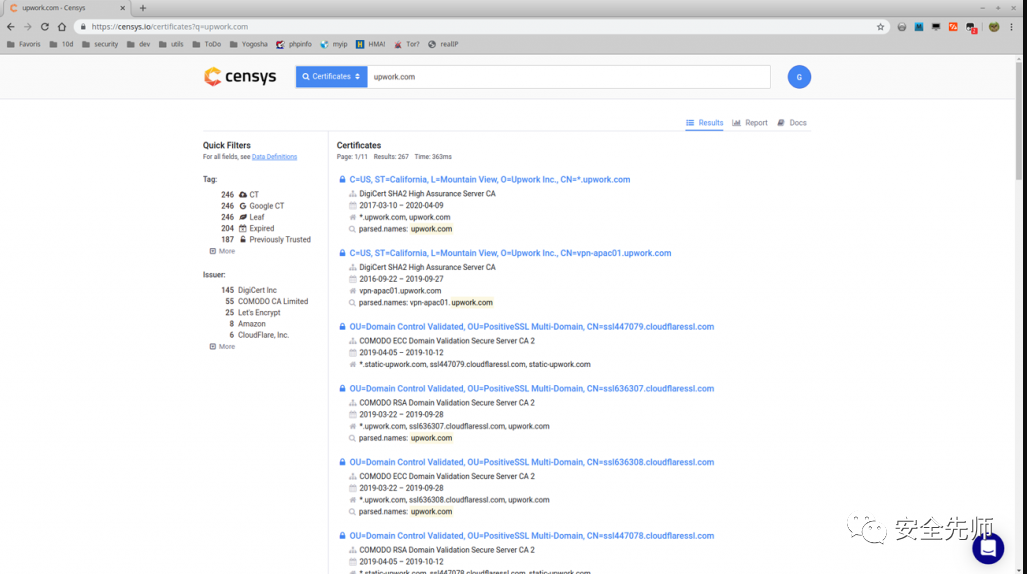Open the Data Definitions link
The height and width of the screenshot is (574, 1027).
[274, 157]
